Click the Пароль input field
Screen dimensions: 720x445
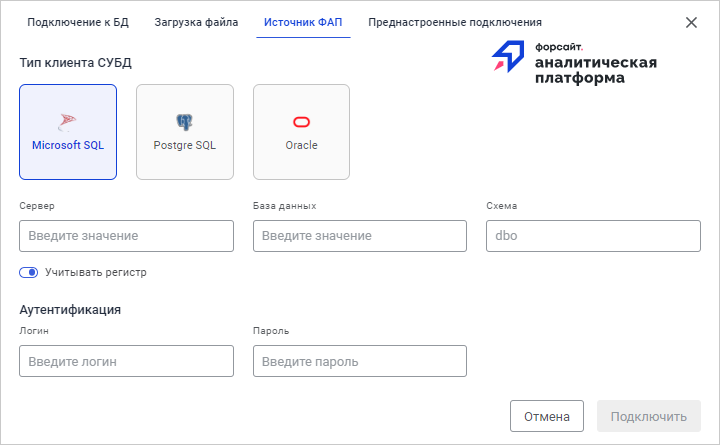pyautogui.click(x=359, y=361)
